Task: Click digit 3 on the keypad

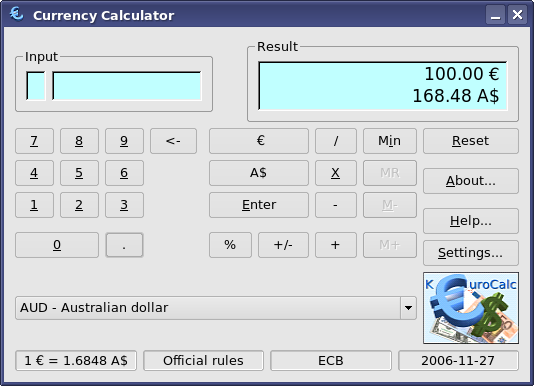Action: click(124, 205)
